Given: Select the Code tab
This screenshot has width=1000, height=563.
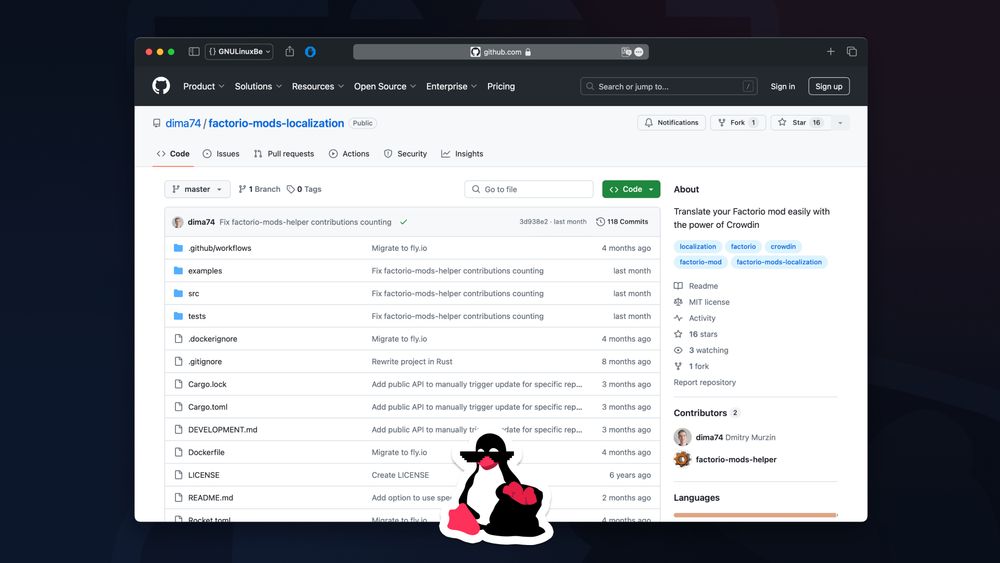Looking at the screenshot, I should point(173,154).
